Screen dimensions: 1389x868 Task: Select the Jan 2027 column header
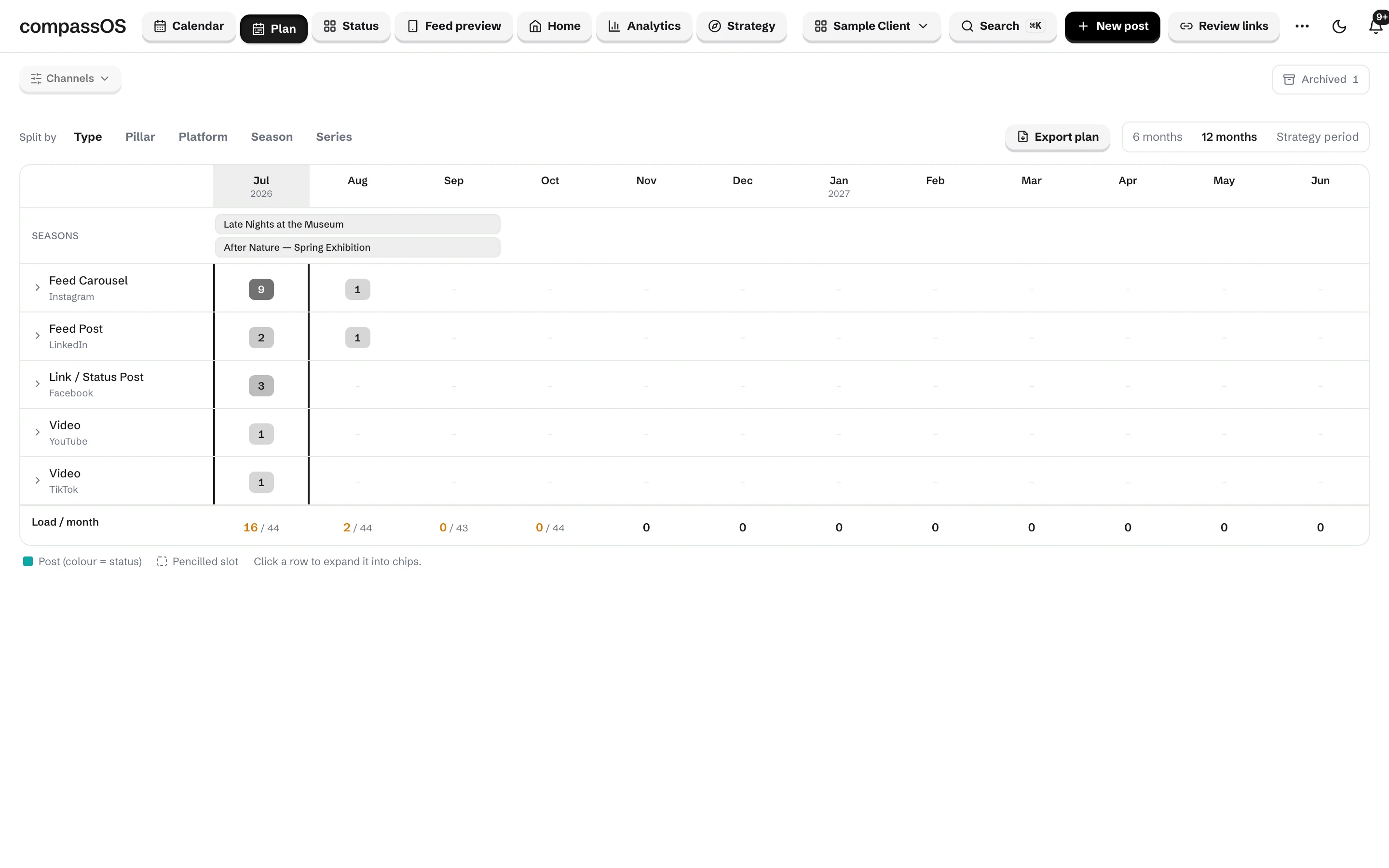839,186
